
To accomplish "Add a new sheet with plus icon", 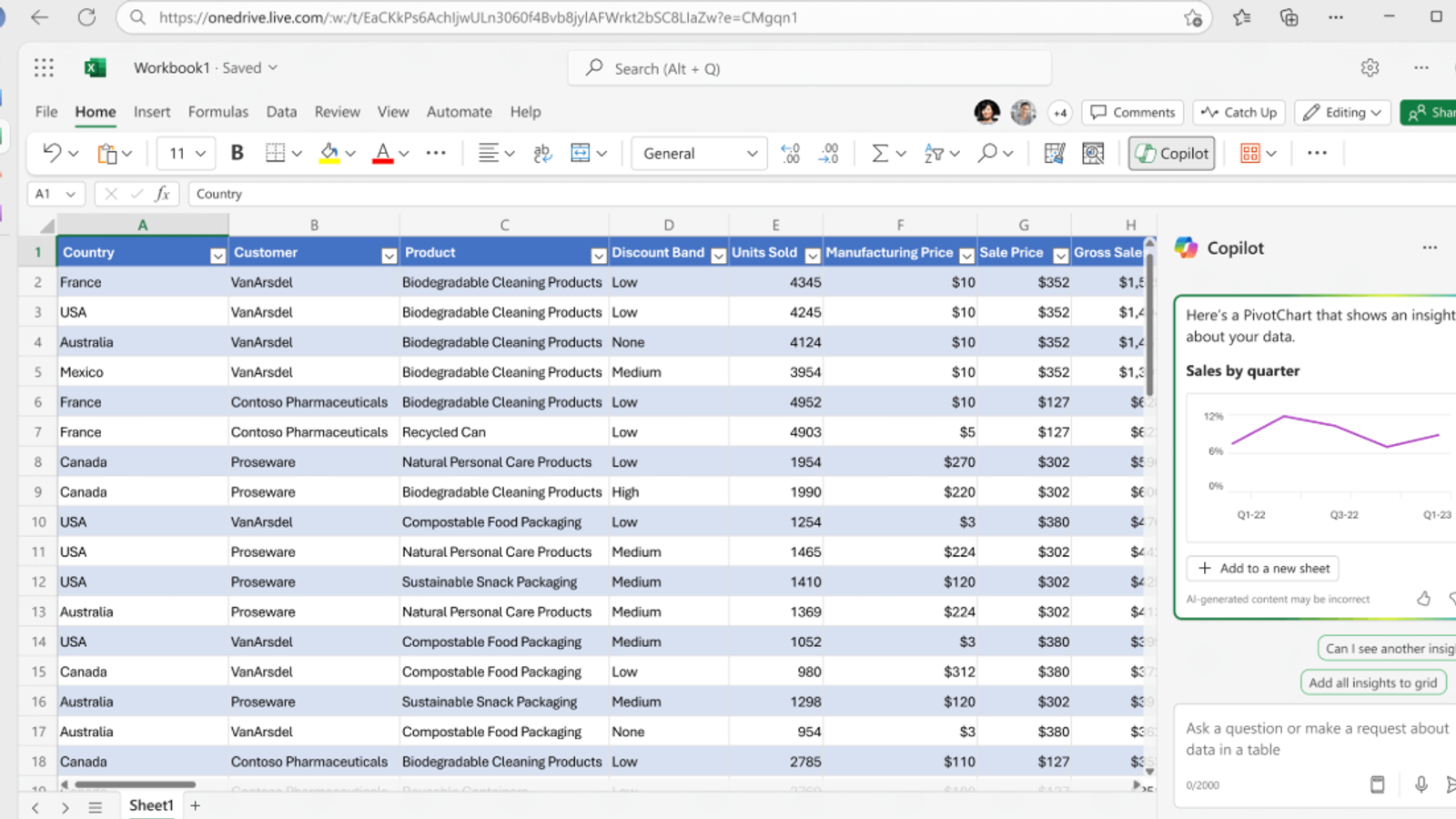I will [195, 805].
